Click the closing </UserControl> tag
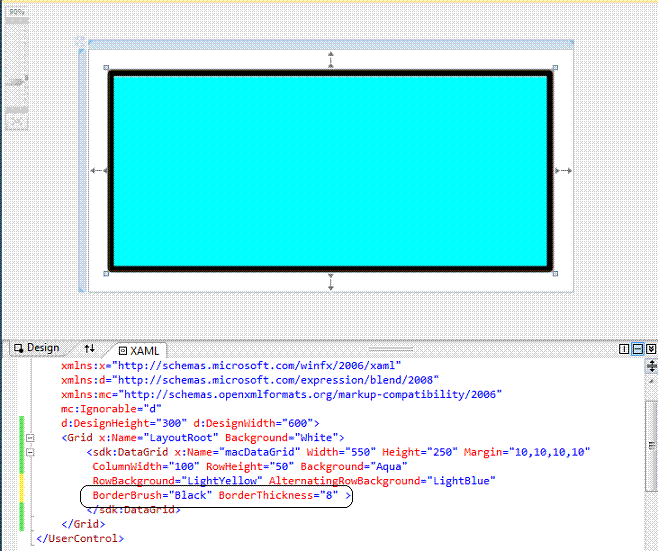The image size is (658, 551). (80, 538)
